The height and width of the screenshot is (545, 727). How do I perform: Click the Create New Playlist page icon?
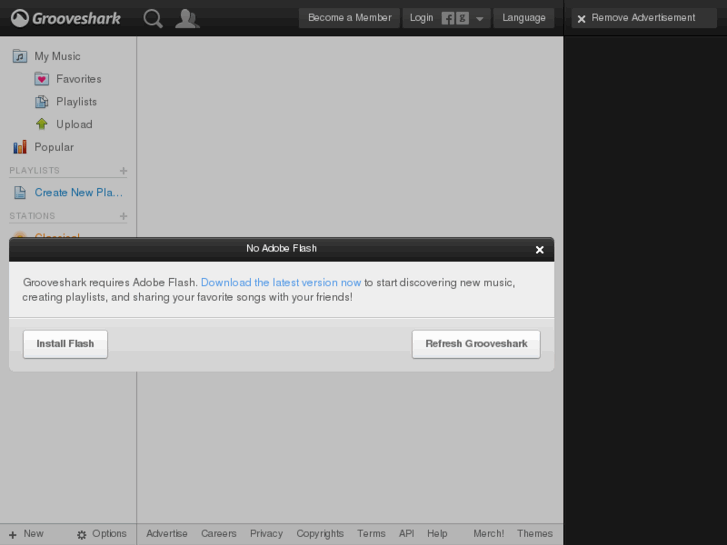click(x=20, y=192)
